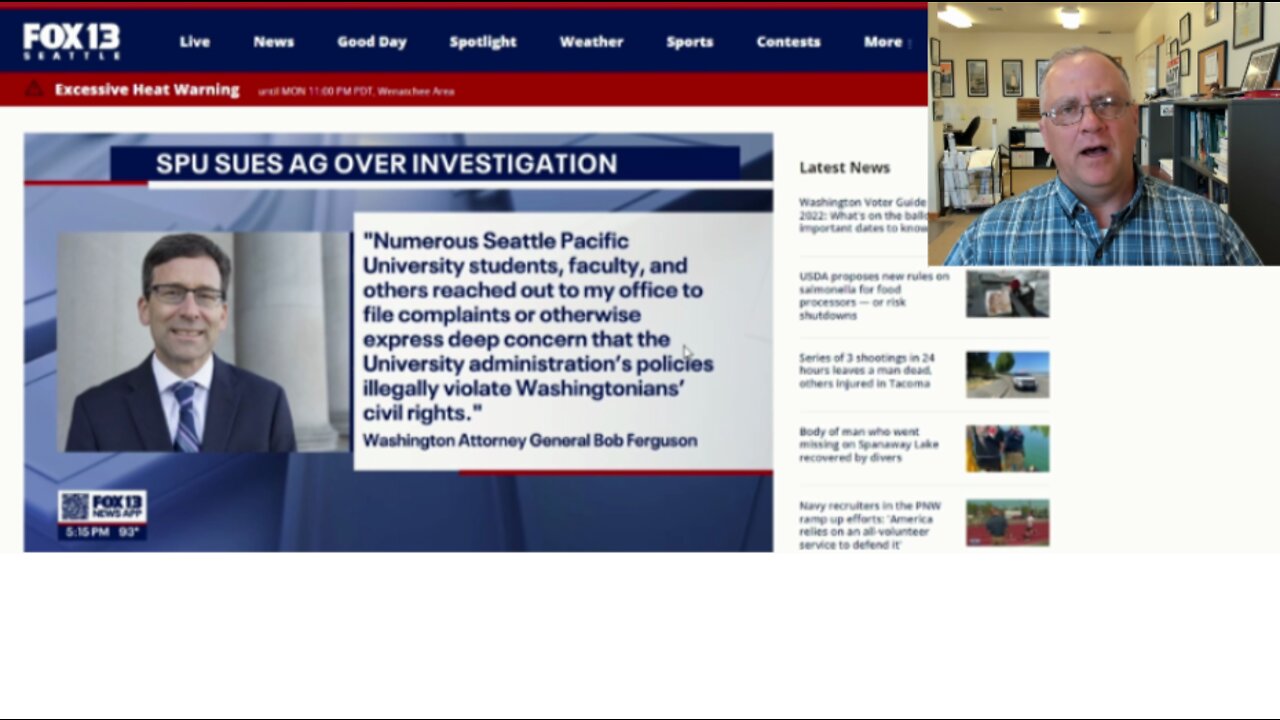Click the webcam overlay of the presenter

tap(1104, 133)
